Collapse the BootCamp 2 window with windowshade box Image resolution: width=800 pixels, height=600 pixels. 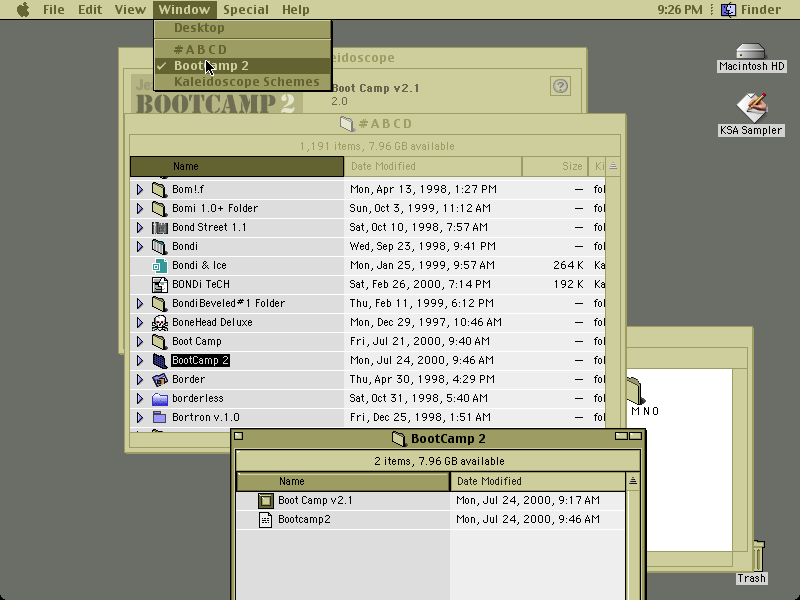[x=636, y=436]
